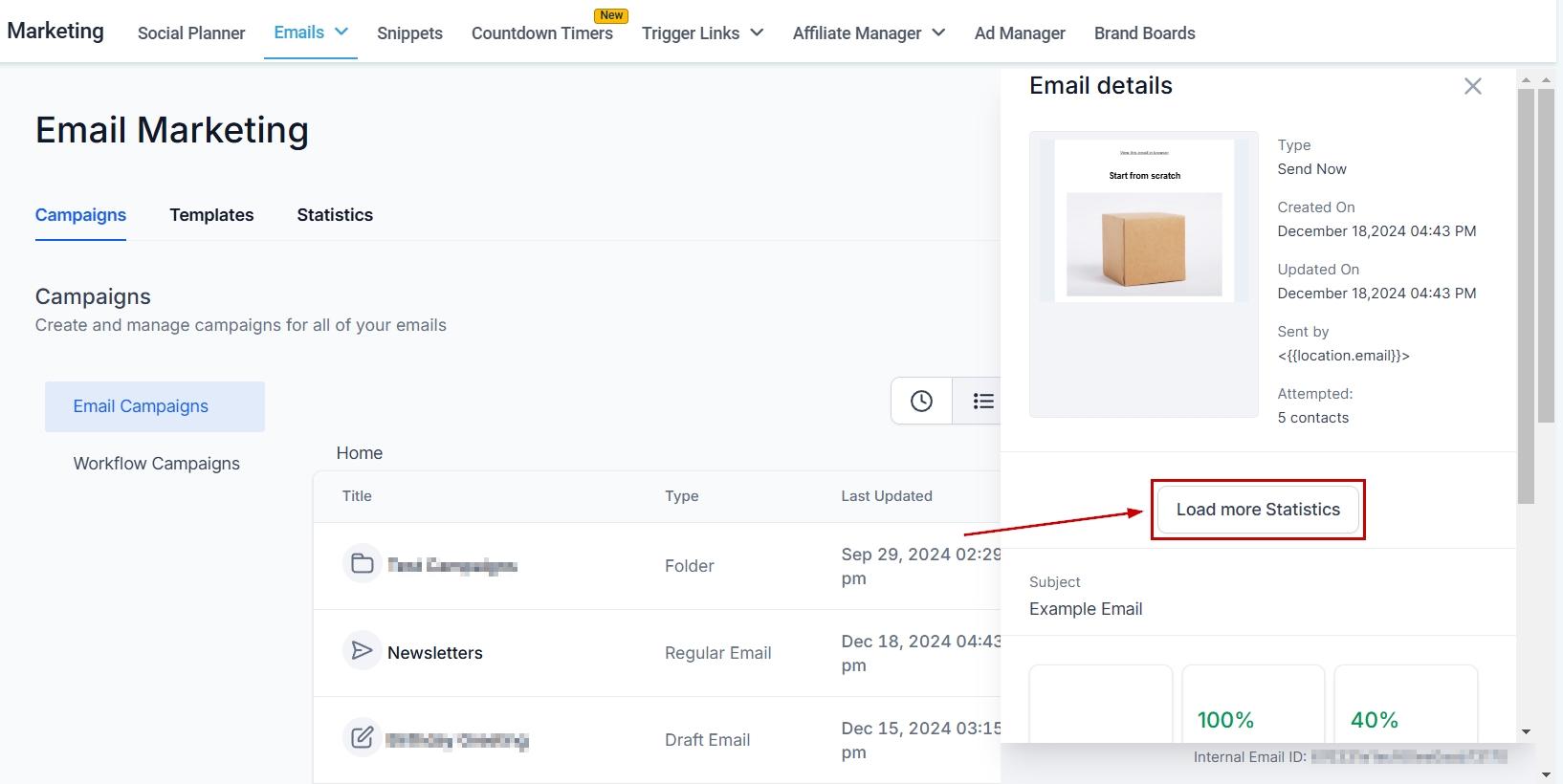The image size is (1563, 784).
Task: Click the Newsletters paper plane icon
Action: [363, 651]
